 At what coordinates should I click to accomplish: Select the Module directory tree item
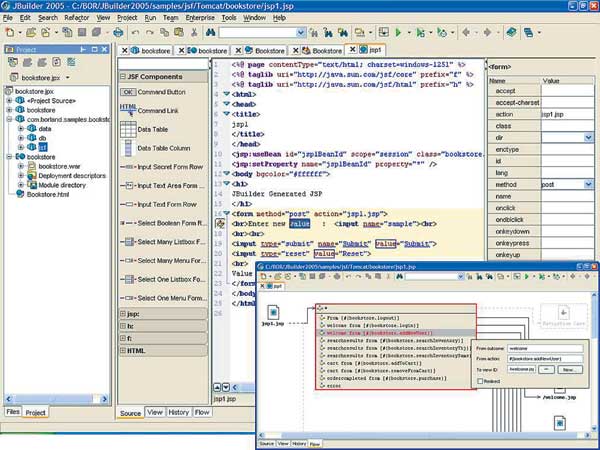57,185
